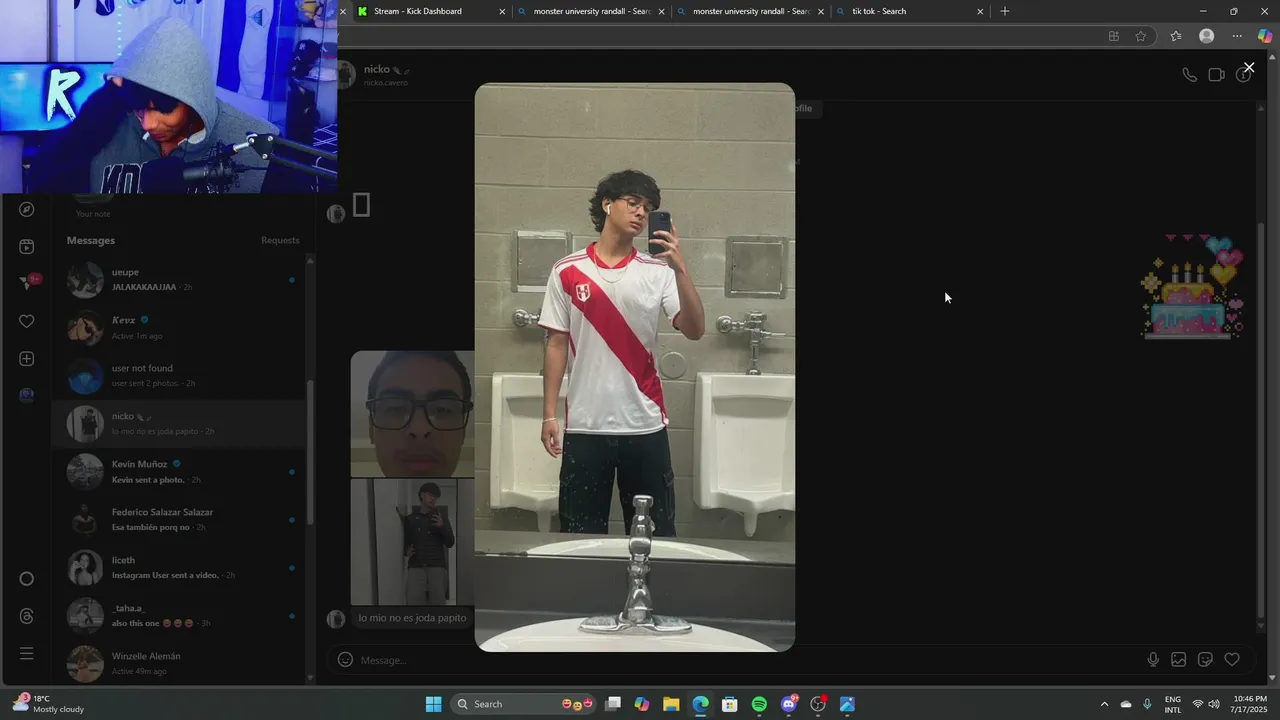Record a voice clip with microphone icon
1280x720 pixels.
tap(1153, 659)
